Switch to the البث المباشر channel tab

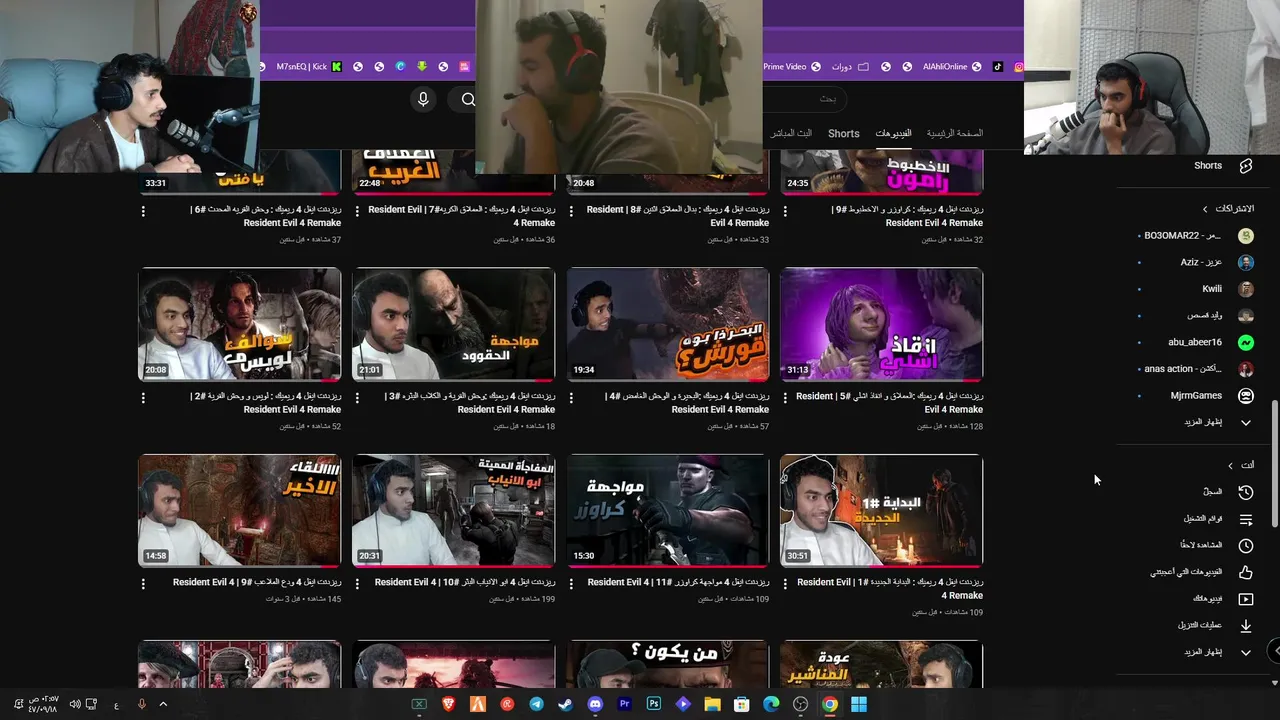[x=791, y=133]
